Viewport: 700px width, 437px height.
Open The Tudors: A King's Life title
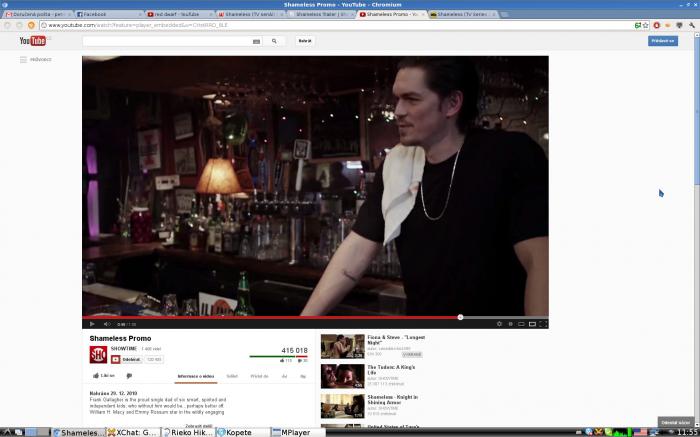pyautogui.click(x=391, y=370)
